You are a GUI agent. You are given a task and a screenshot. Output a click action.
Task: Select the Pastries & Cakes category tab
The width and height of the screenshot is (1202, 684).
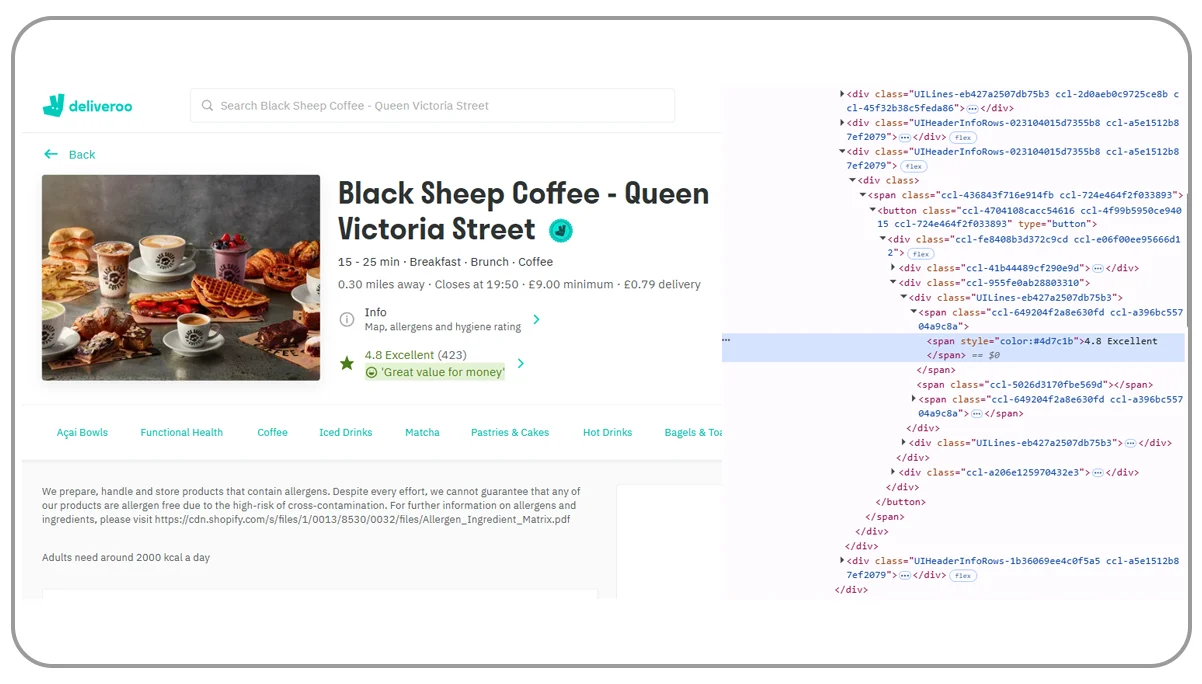(x=510, y=432)
